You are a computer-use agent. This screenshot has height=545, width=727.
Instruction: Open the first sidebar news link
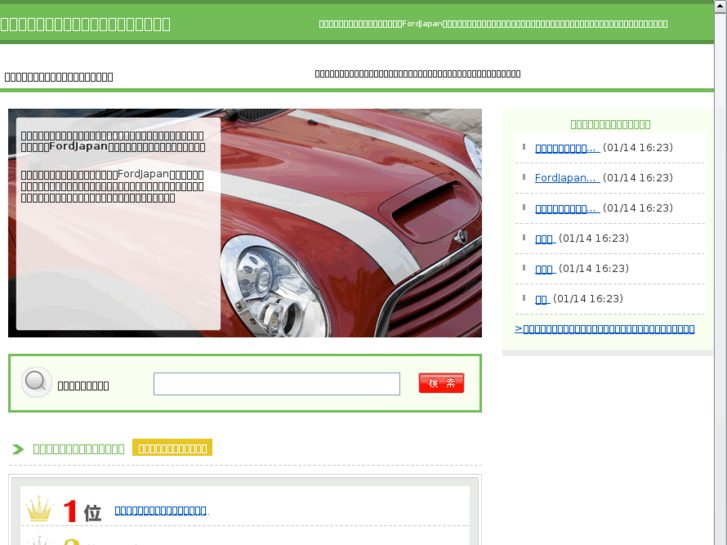coord(566,148)
